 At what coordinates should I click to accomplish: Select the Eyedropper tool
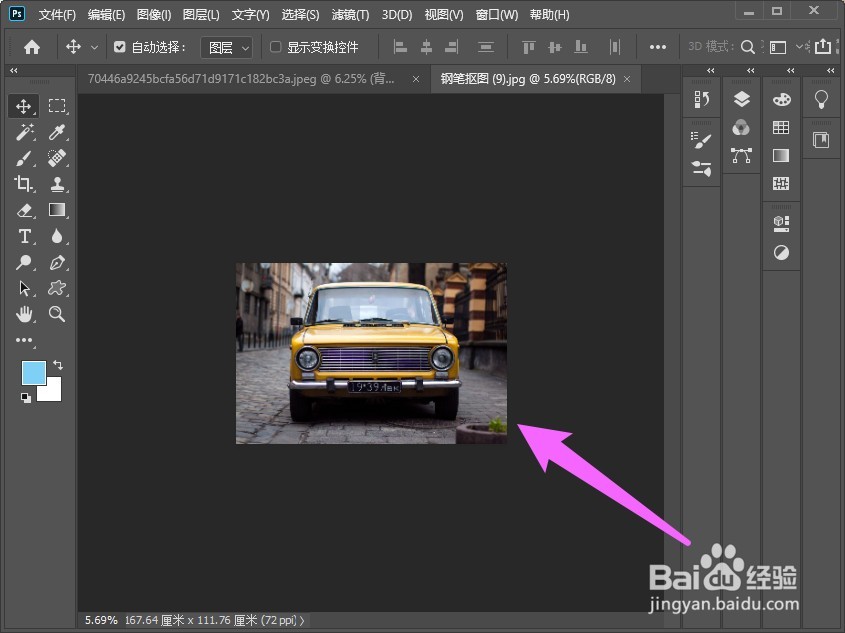tap(57, 132)
